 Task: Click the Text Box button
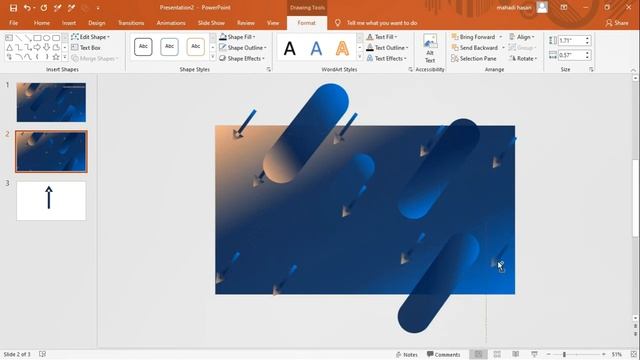pos(86,48)
